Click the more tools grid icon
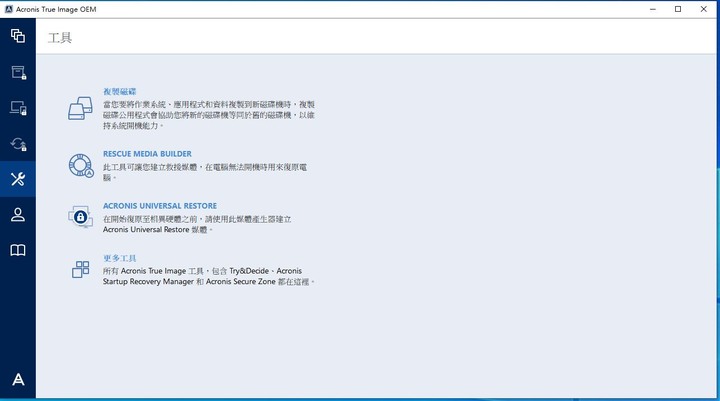The image size is (720, 401). point(80,269)
